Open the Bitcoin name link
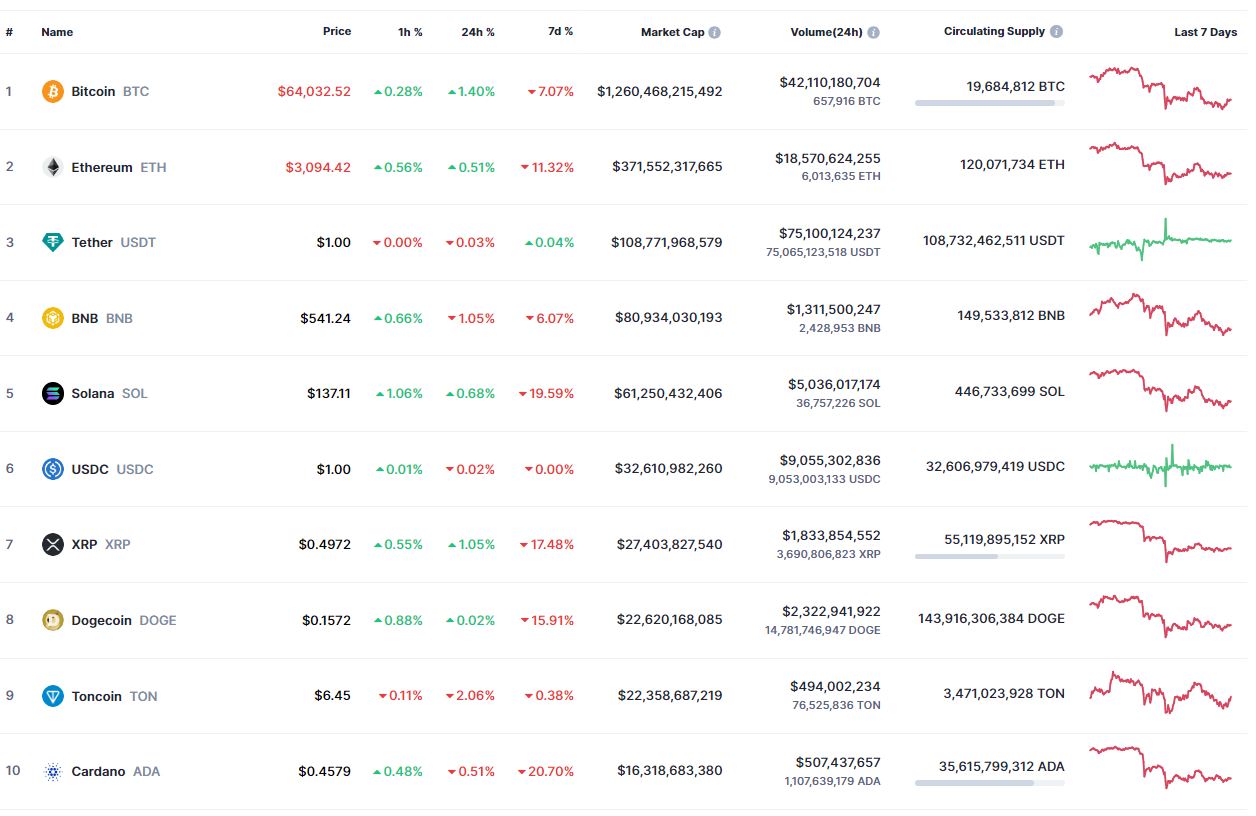The height and width of the screenshot is (816, 1256). pyautogui.click(x=93, y=92)
